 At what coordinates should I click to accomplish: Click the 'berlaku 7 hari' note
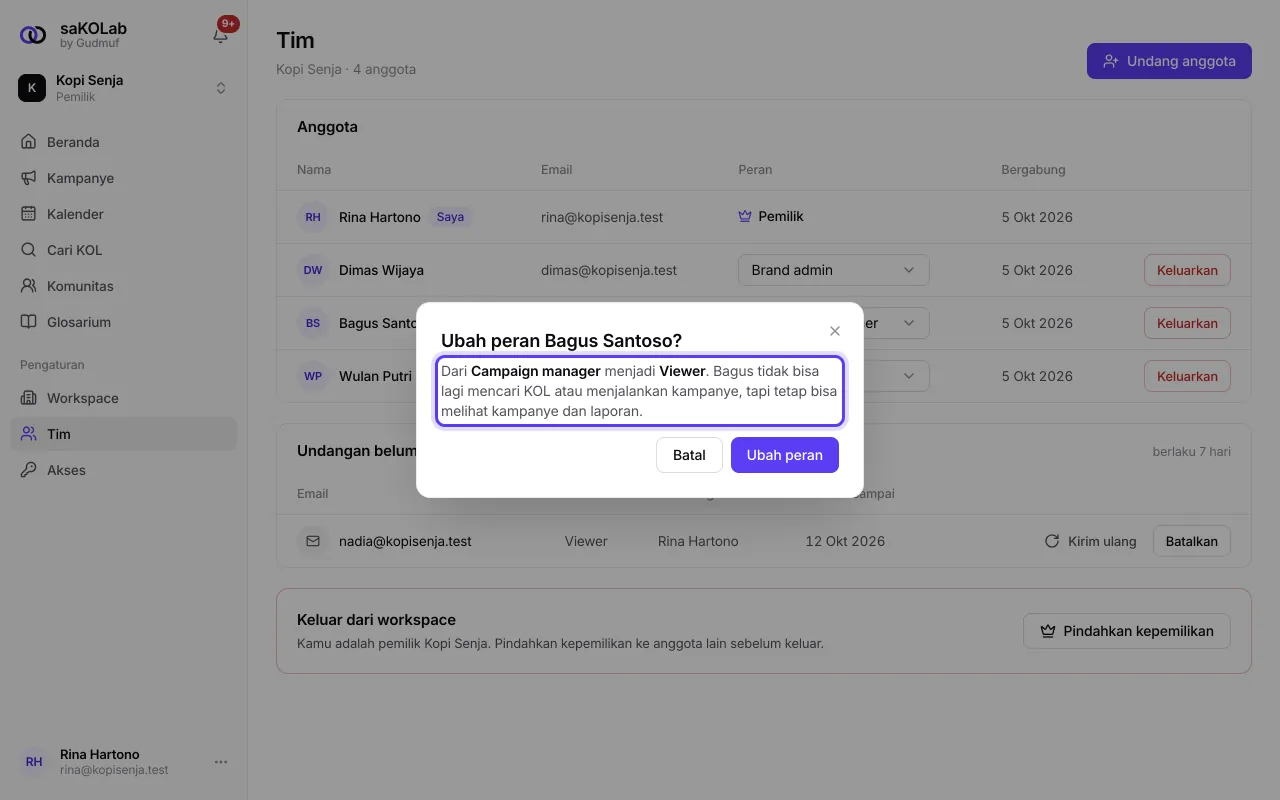pyautogui.click(x=1192, y=452)
